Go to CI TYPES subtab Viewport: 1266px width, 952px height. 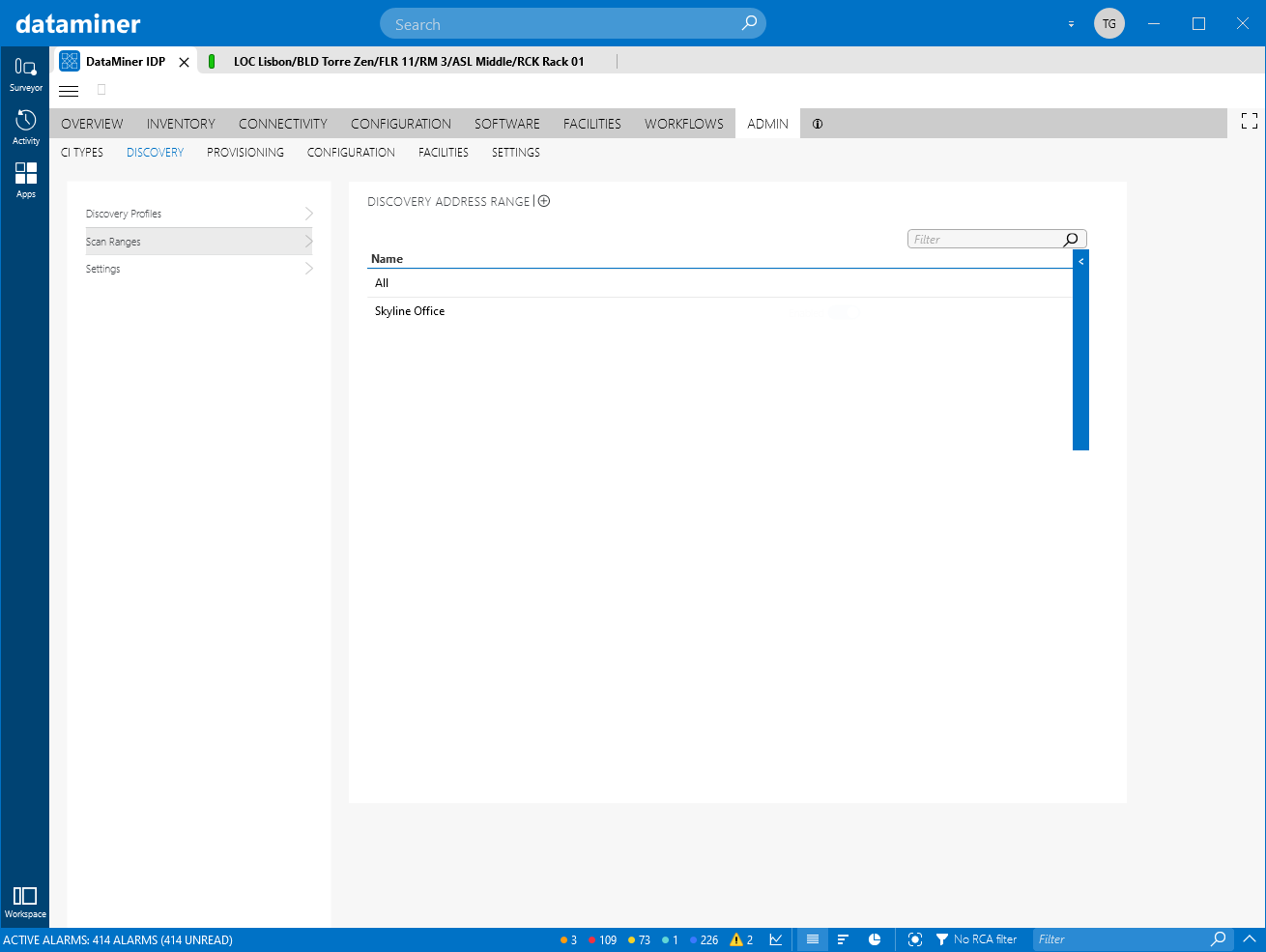(x=82, y=153)
